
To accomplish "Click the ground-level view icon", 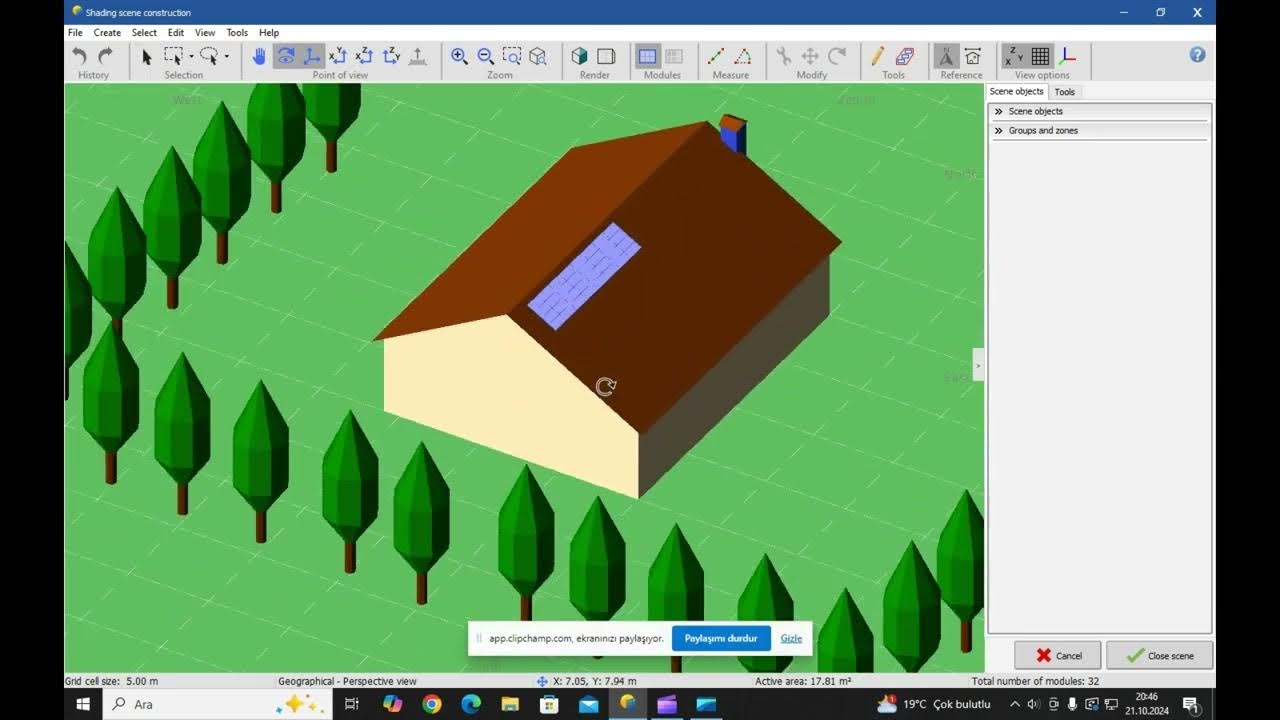I will 418,57.
